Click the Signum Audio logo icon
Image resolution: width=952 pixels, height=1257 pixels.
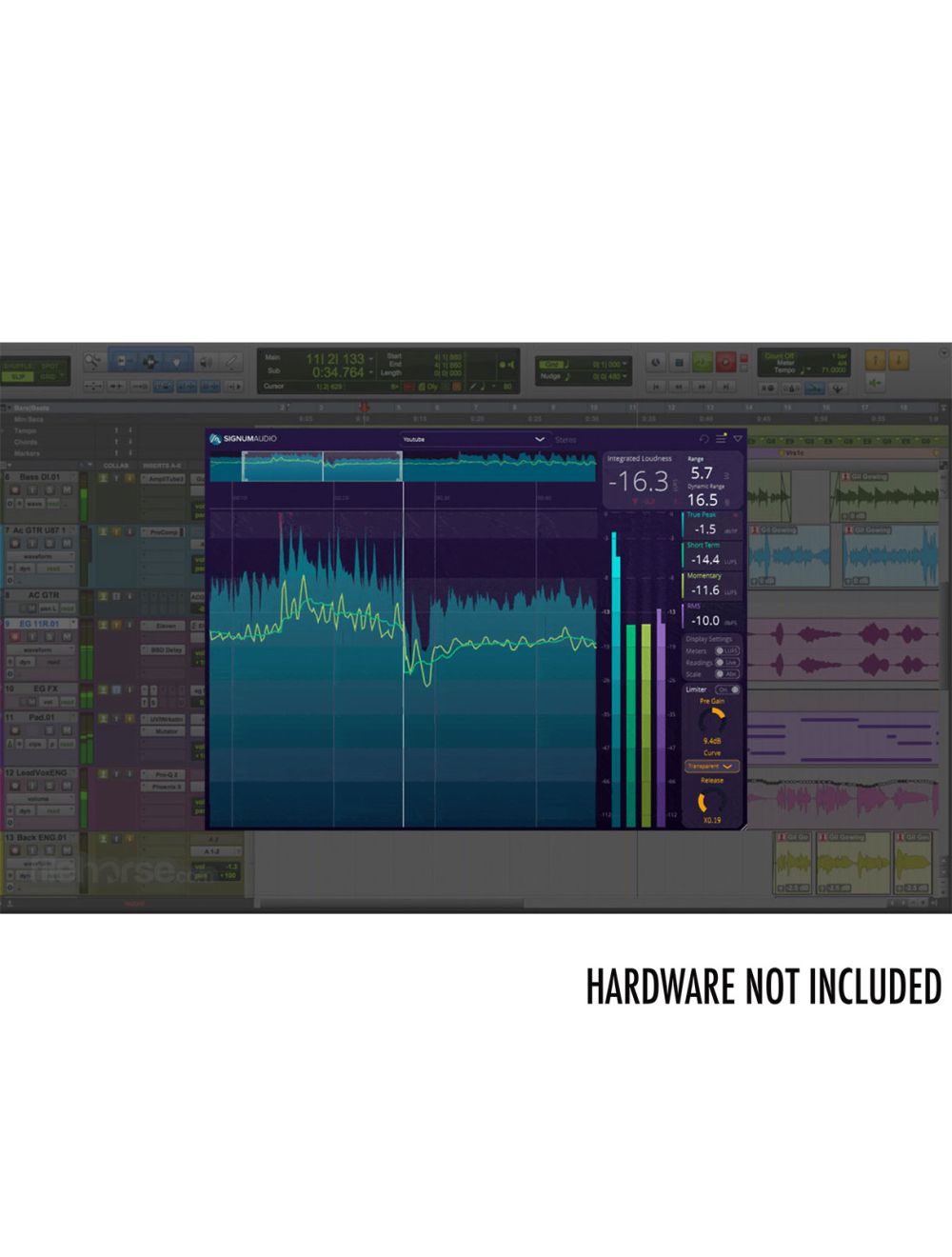point(213,437)
